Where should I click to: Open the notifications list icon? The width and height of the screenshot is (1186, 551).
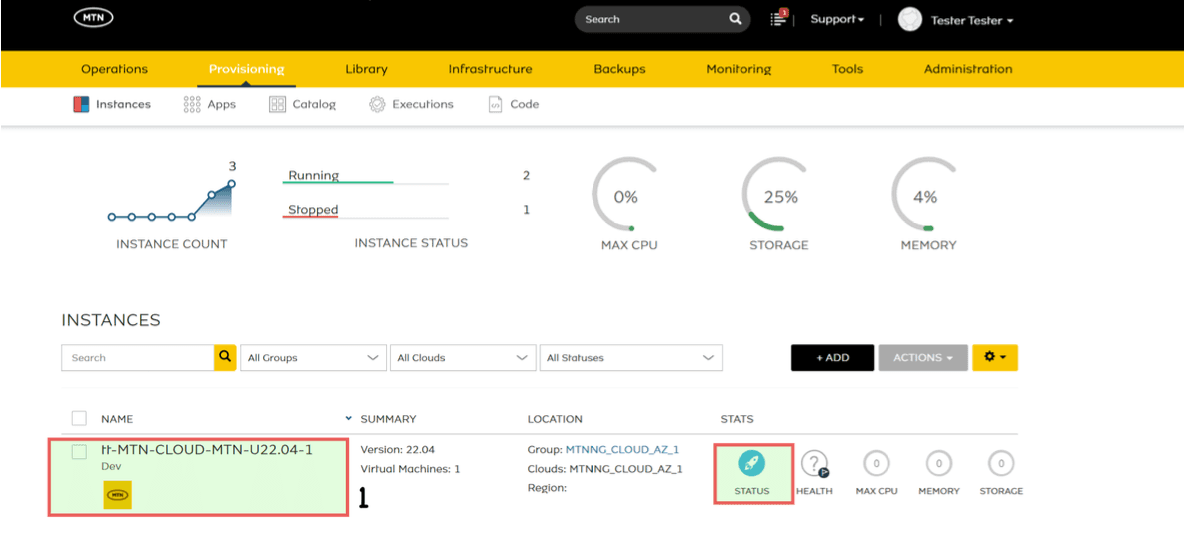(x=778, y=19)
